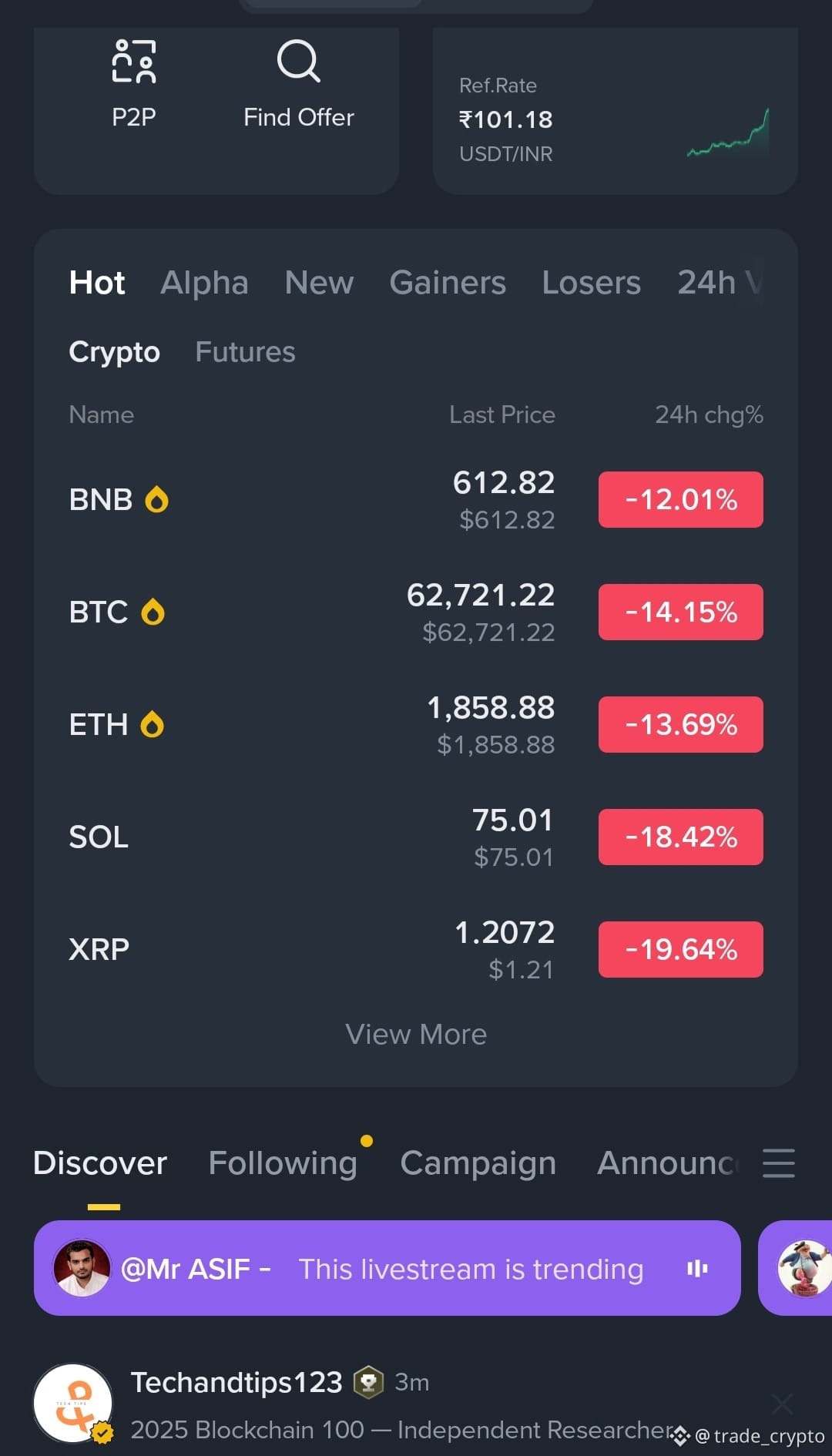832x1456 pixels.
Task: Tap the livestream audio bars icon
Action: (x=697, y=1268)
